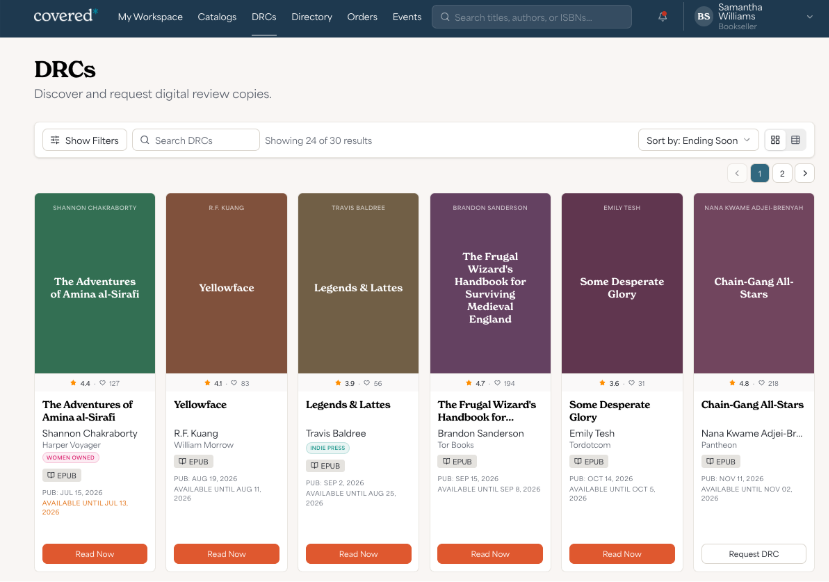The image size is (829, 582).
Task: Go to page 2 of results
Action: (782, 173)
